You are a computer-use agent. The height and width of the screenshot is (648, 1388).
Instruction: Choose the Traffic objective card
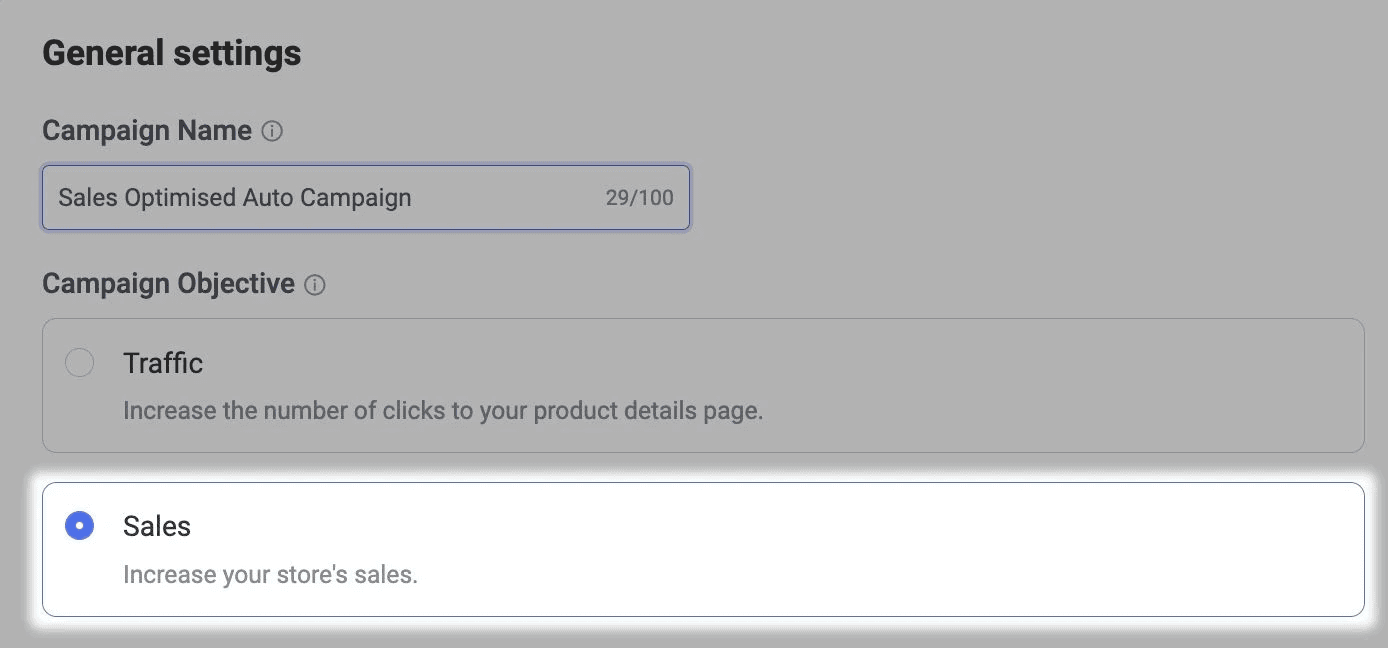click(703, 385)
